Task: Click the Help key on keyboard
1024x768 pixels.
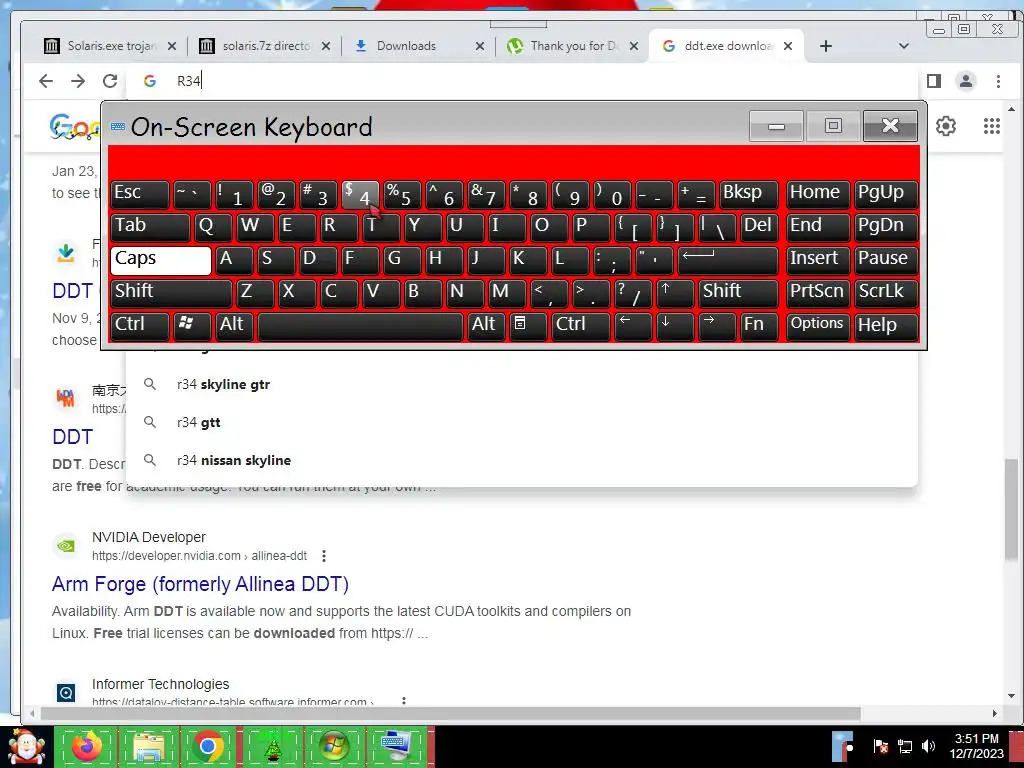Action: pyautogui.click(x=885, y=326)
